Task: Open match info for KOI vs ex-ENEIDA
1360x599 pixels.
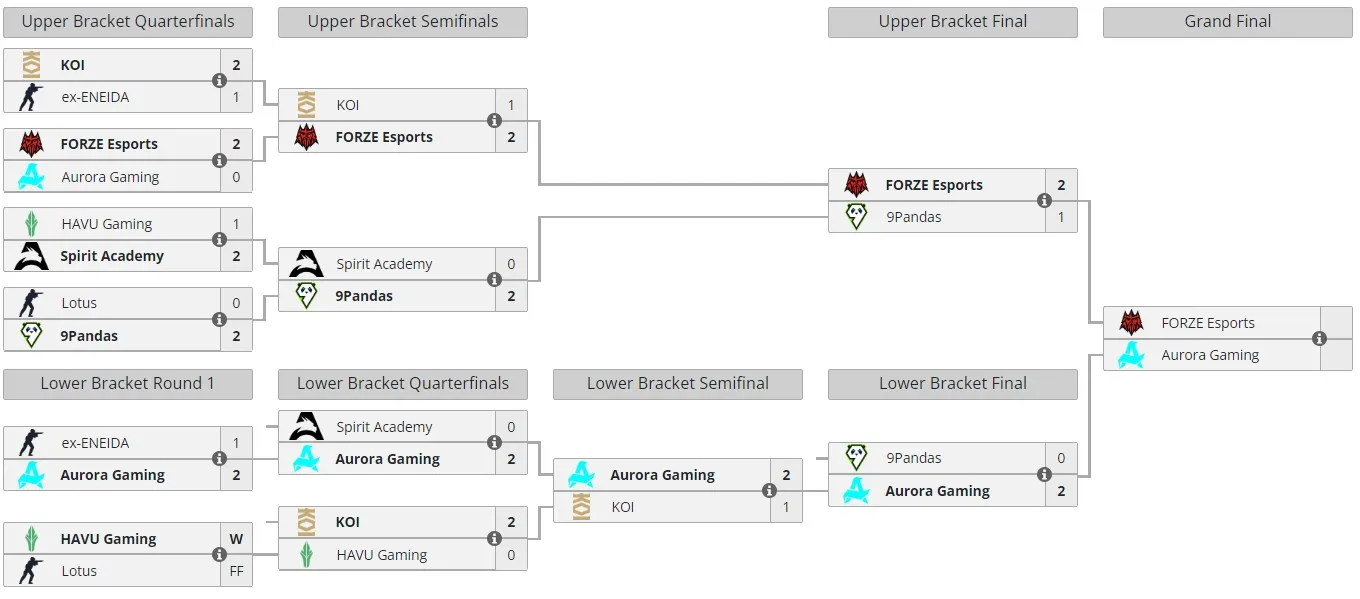Action: click(219, 81)
